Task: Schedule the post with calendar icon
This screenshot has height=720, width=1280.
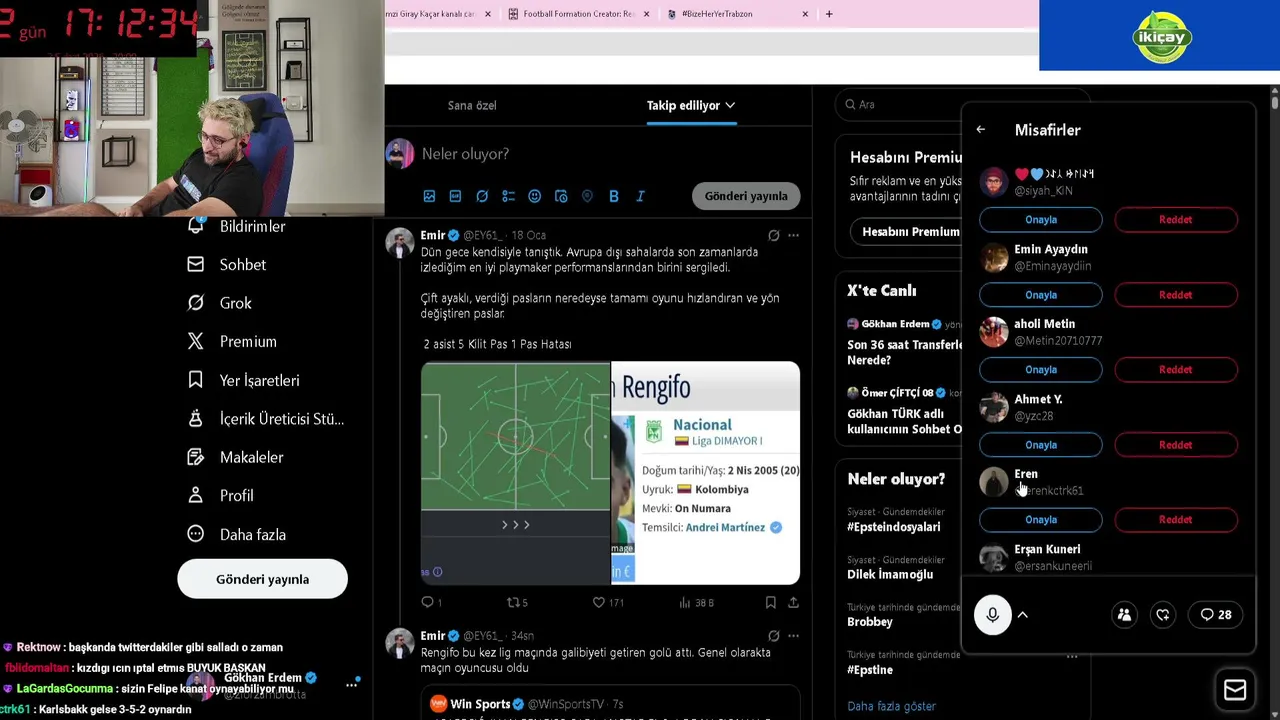Action: coord(561,196)
